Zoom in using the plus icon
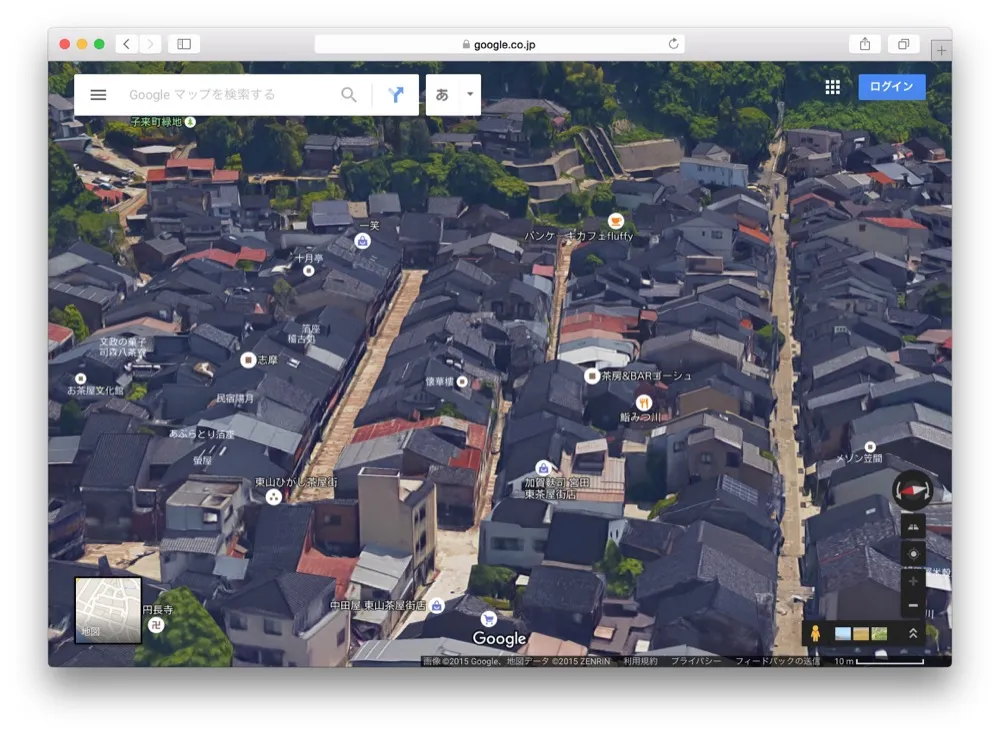Screen dimensions: 1000x736 pos(912,580)
